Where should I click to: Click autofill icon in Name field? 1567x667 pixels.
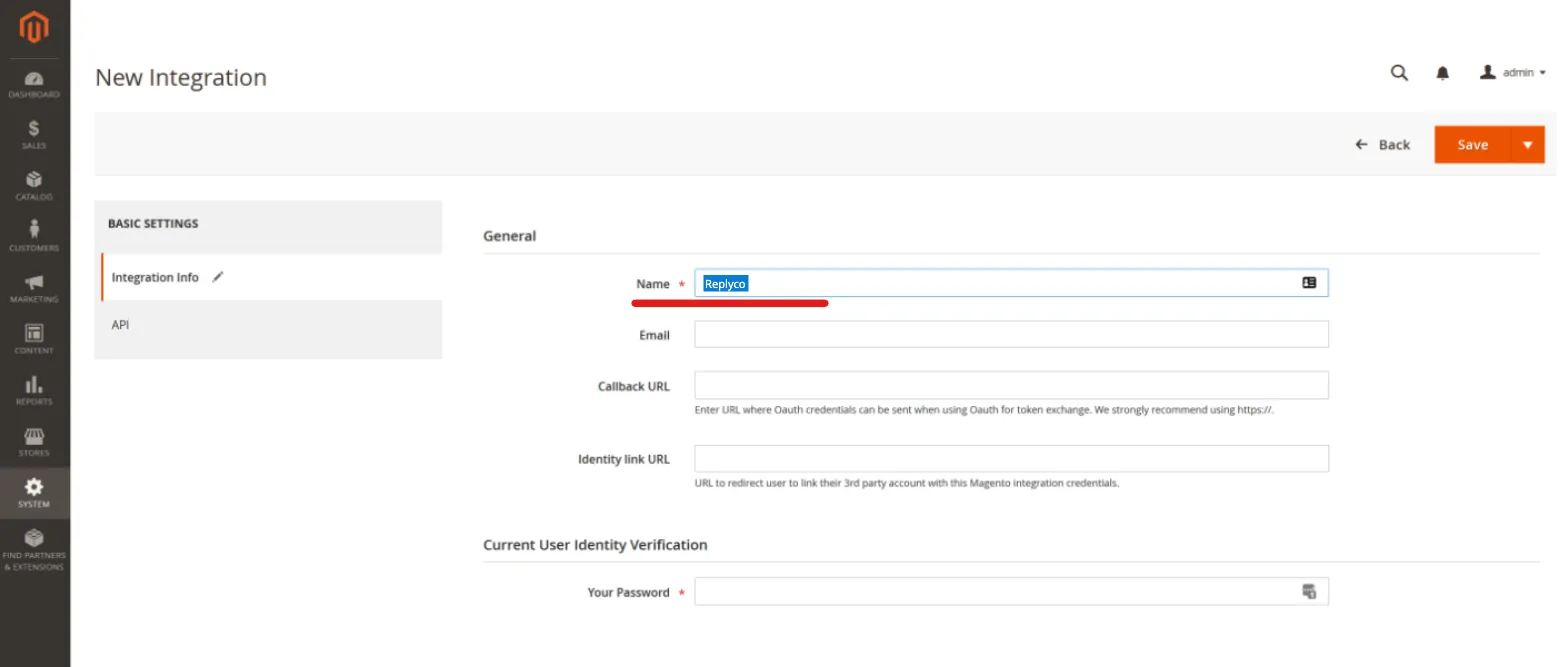coord(1309,283)
